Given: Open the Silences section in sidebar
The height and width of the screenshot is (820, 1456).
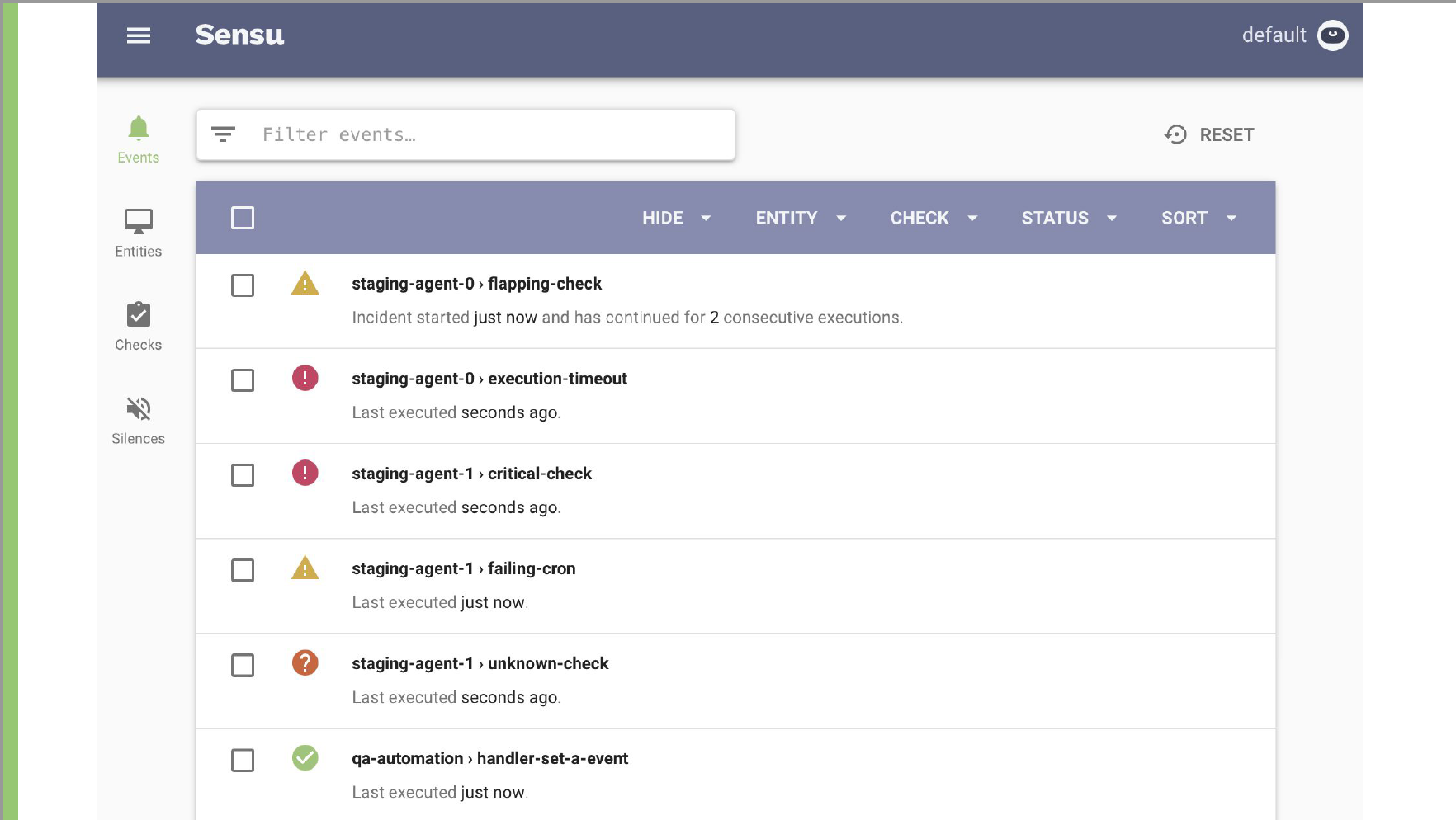Looking at the screenshot, I should click(x=139, y=420).
